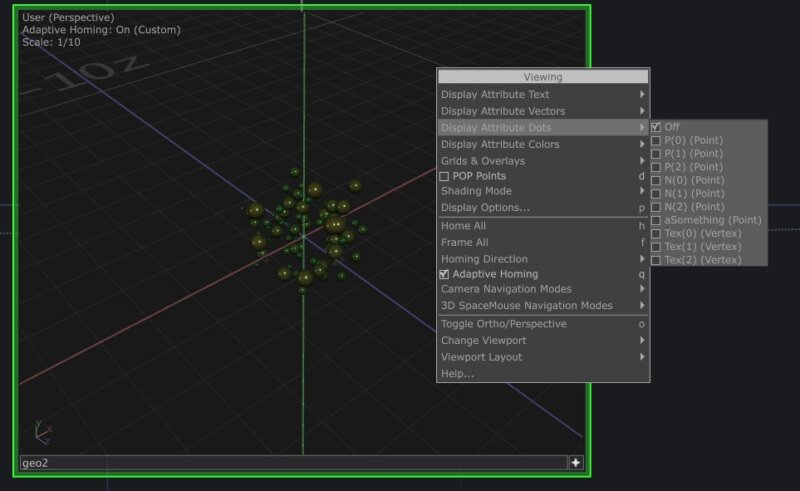The image size is (800, 491).
Task: Click the XYZ axis gizmo in viewport corner
Action: tap(42, 430)
